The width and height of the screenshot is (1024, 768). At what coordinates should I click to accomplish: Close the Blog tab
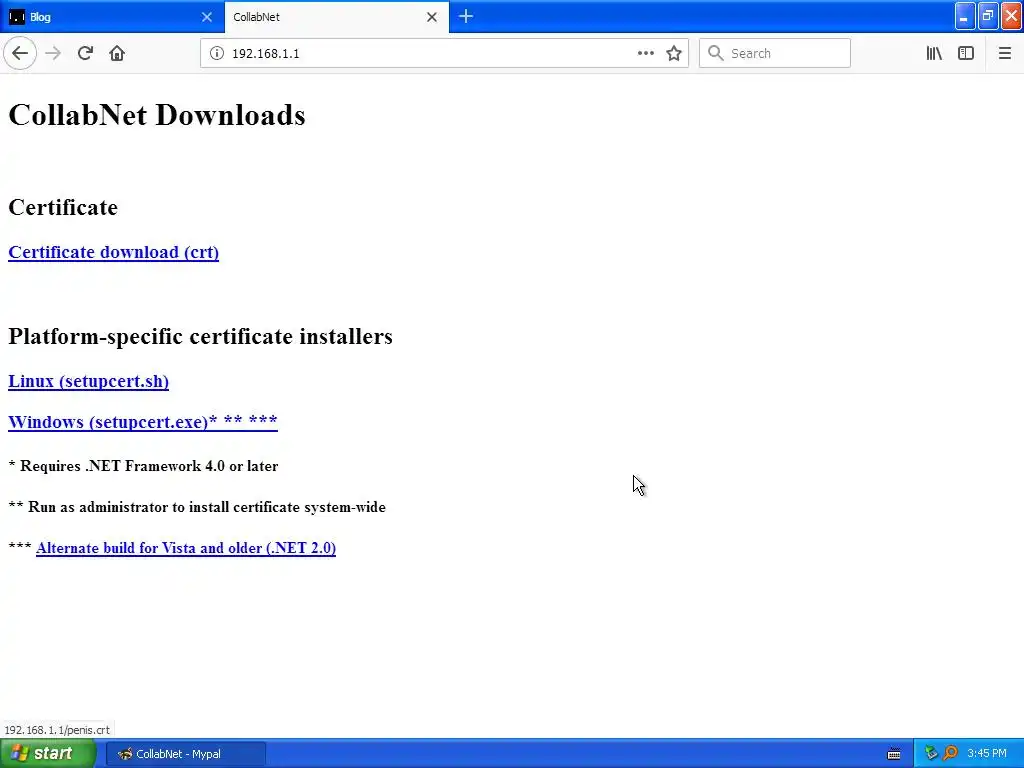click(206, 17)
